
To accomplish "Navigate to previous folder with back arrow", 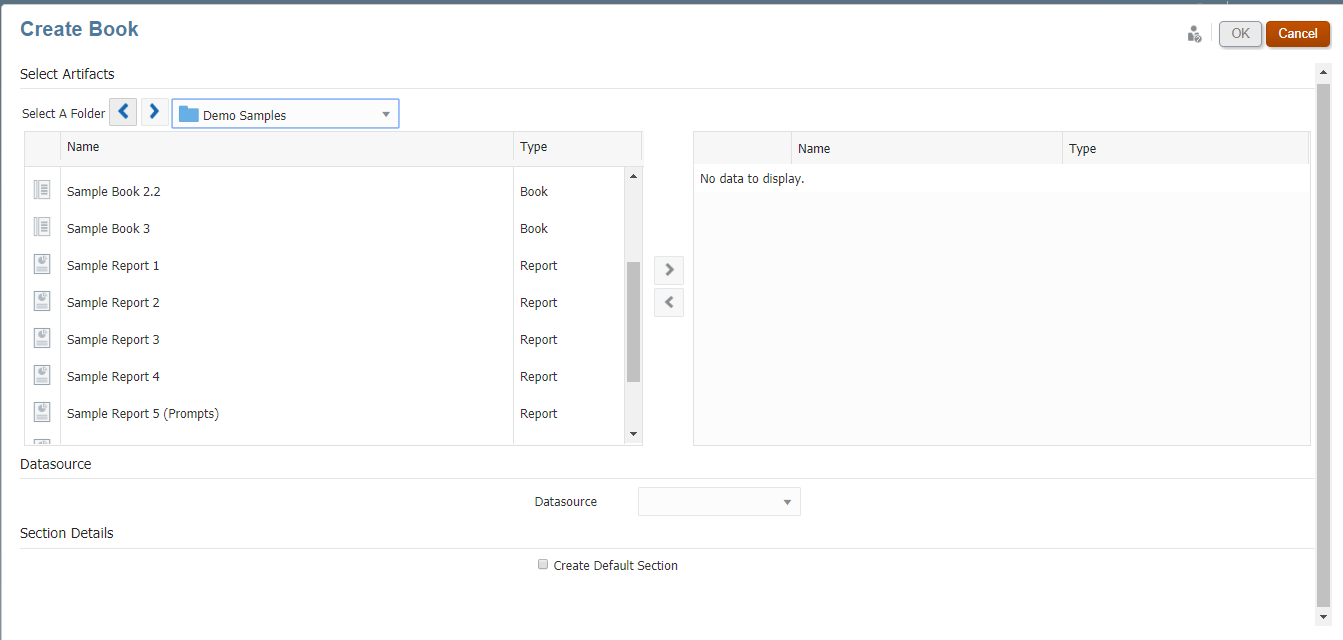I will [123, 112].
